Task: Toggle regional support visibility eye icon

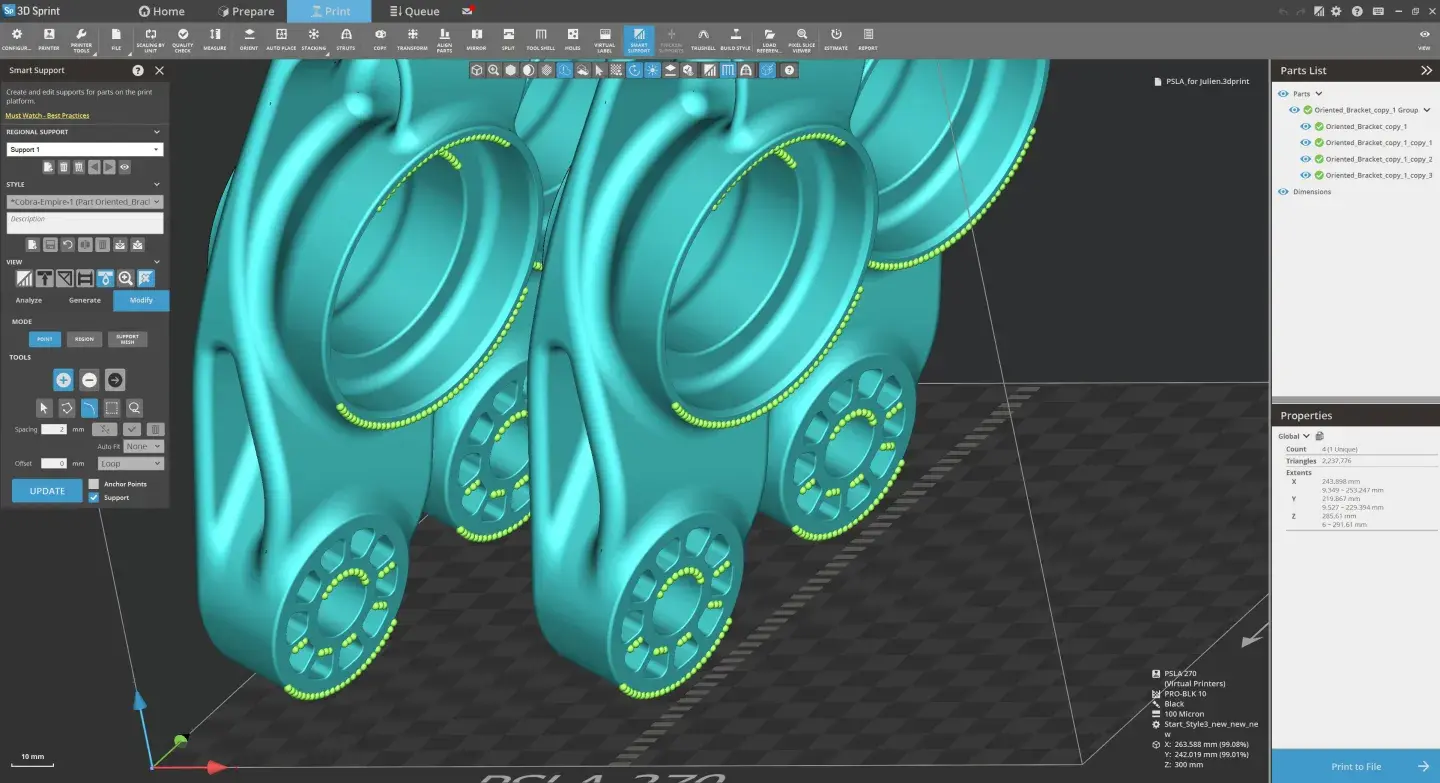Action: (x=125, y=167)
